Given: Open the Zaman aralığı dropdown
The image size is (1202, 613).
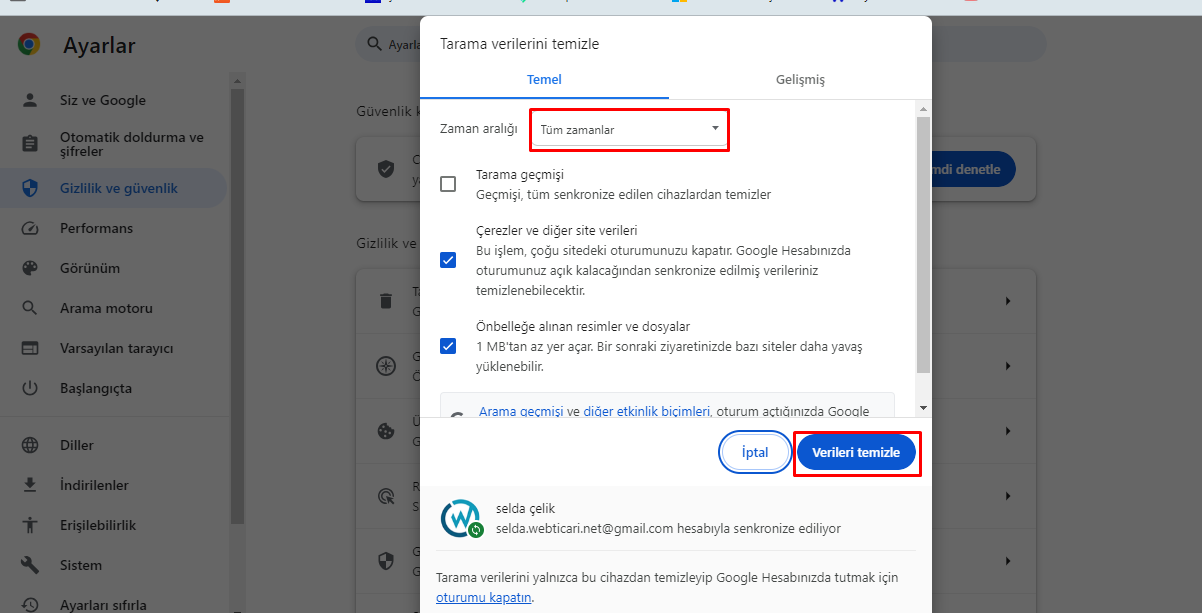Looking at the screenshot, I should [x=629, y=130].
